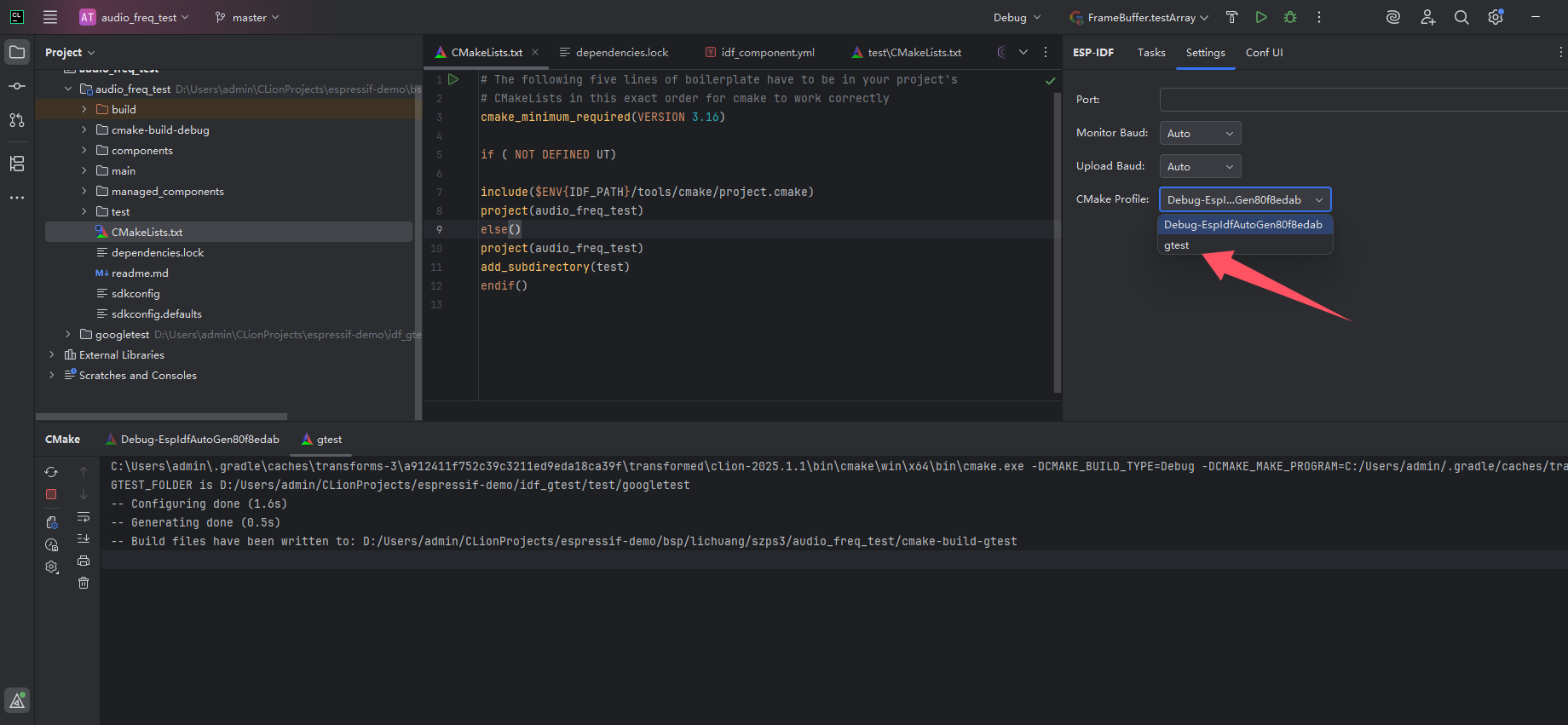This screenshot has width=1568, height=725.
Task: Select dependencies.lock in project tree
Action: (157, 252)
